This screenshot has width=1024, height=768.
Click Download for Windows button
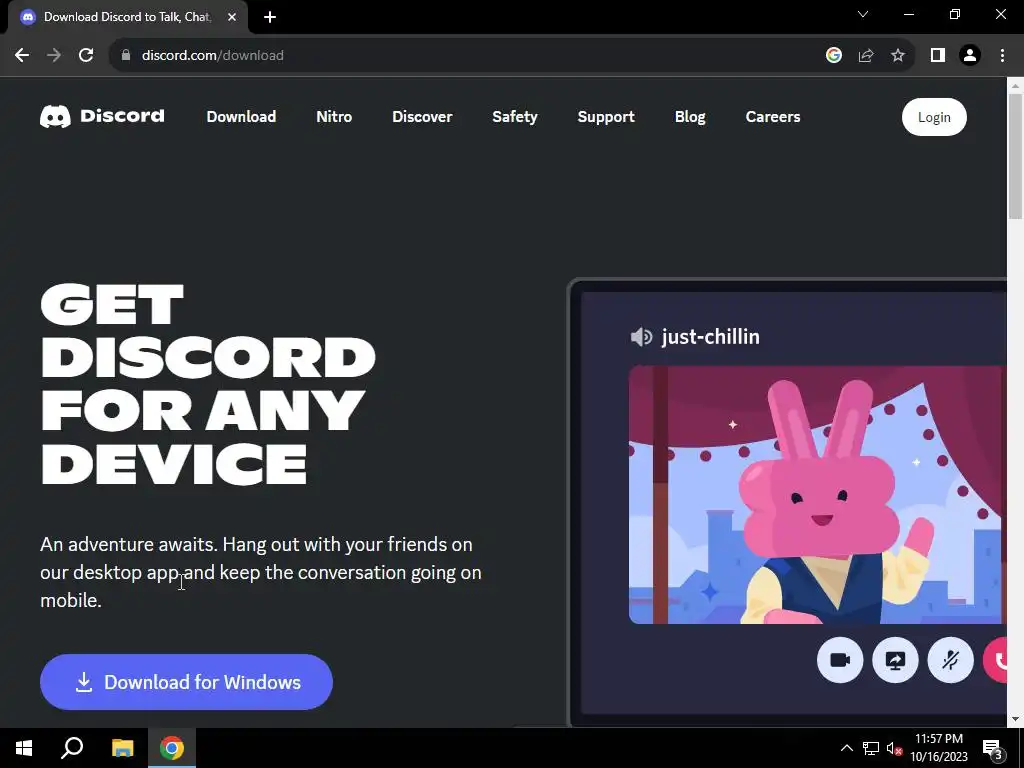(x=186, y=682)
